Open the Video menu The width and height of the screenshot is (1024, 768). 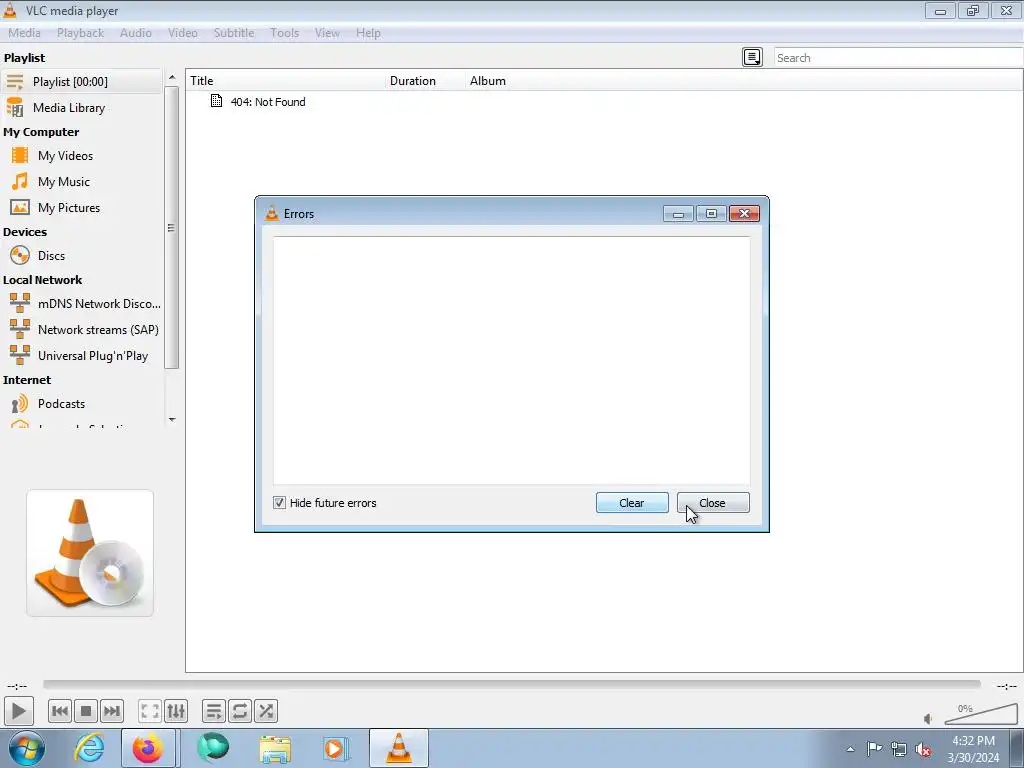click(x=183, y=33)
